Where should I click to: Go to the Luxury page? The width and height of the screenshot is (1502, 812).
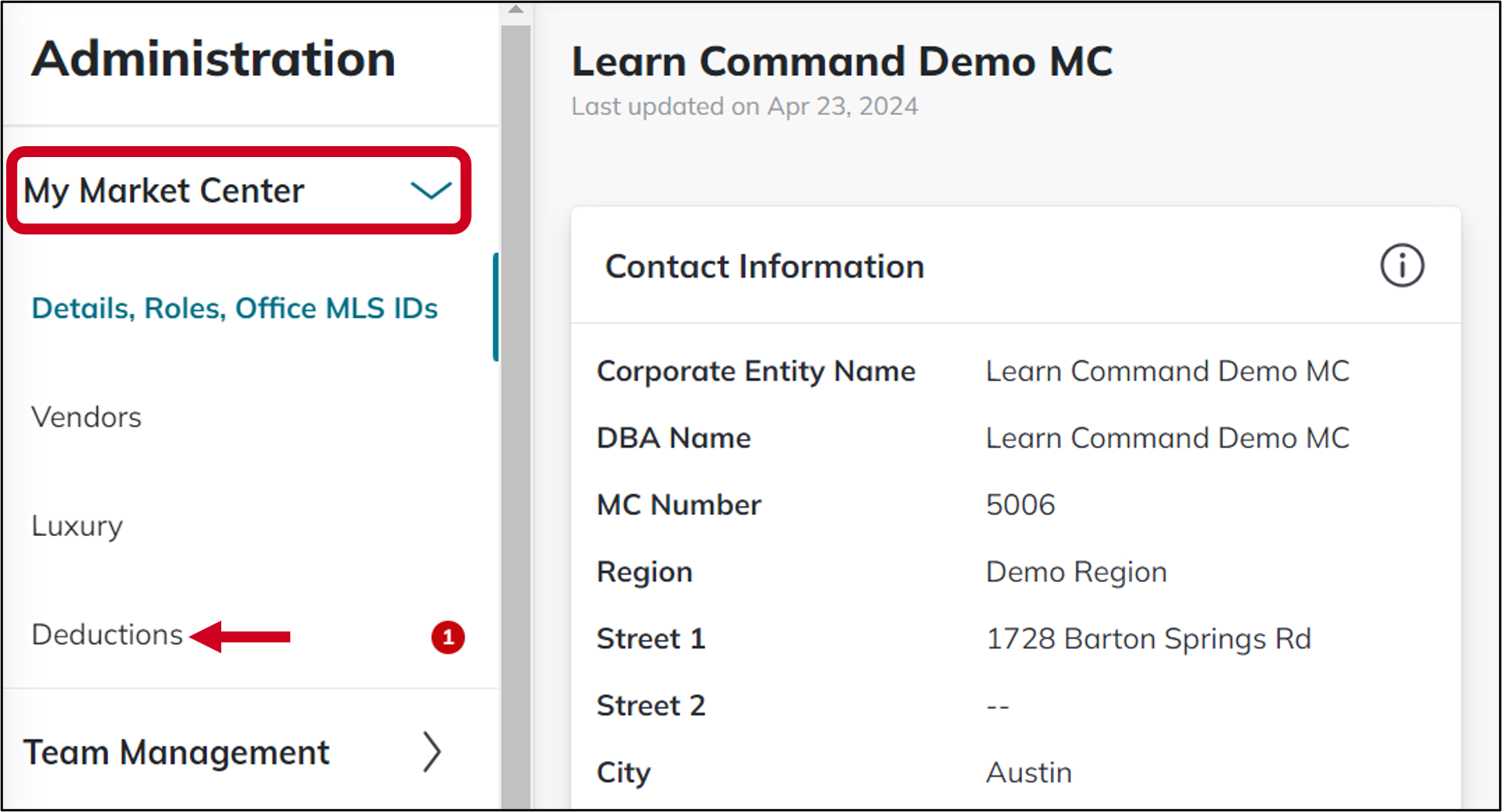click(x=77, y=526)
